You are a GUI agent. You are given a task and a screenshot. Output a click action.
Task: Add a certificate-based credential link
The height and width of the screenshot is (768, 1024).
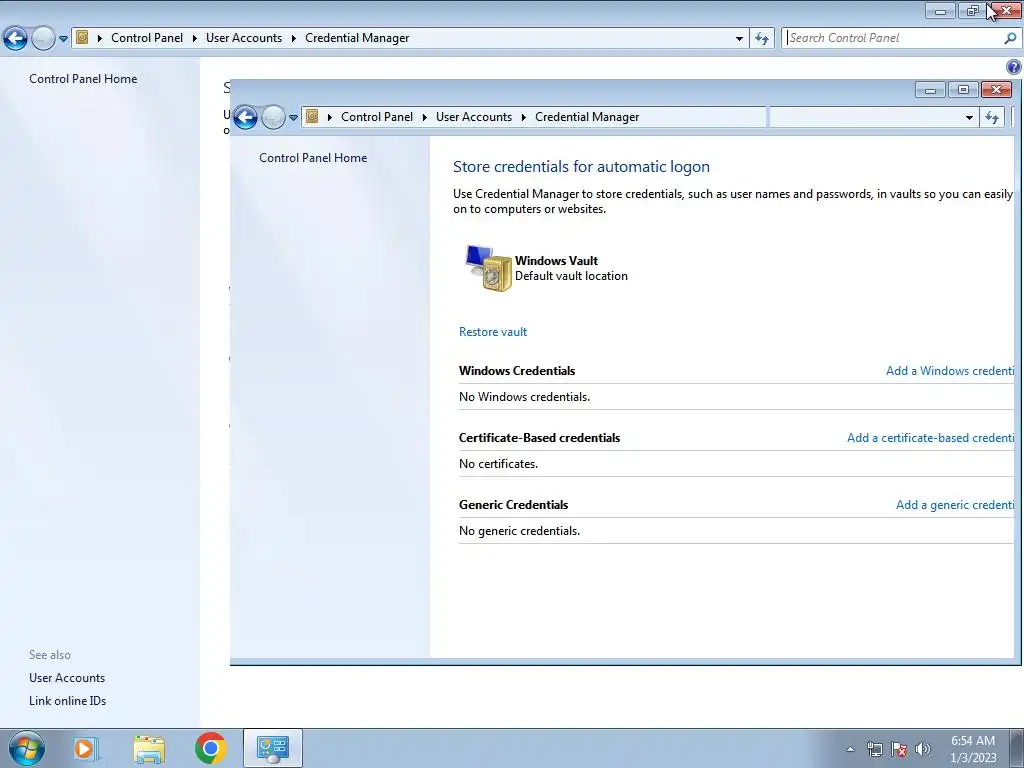point(930,438)
